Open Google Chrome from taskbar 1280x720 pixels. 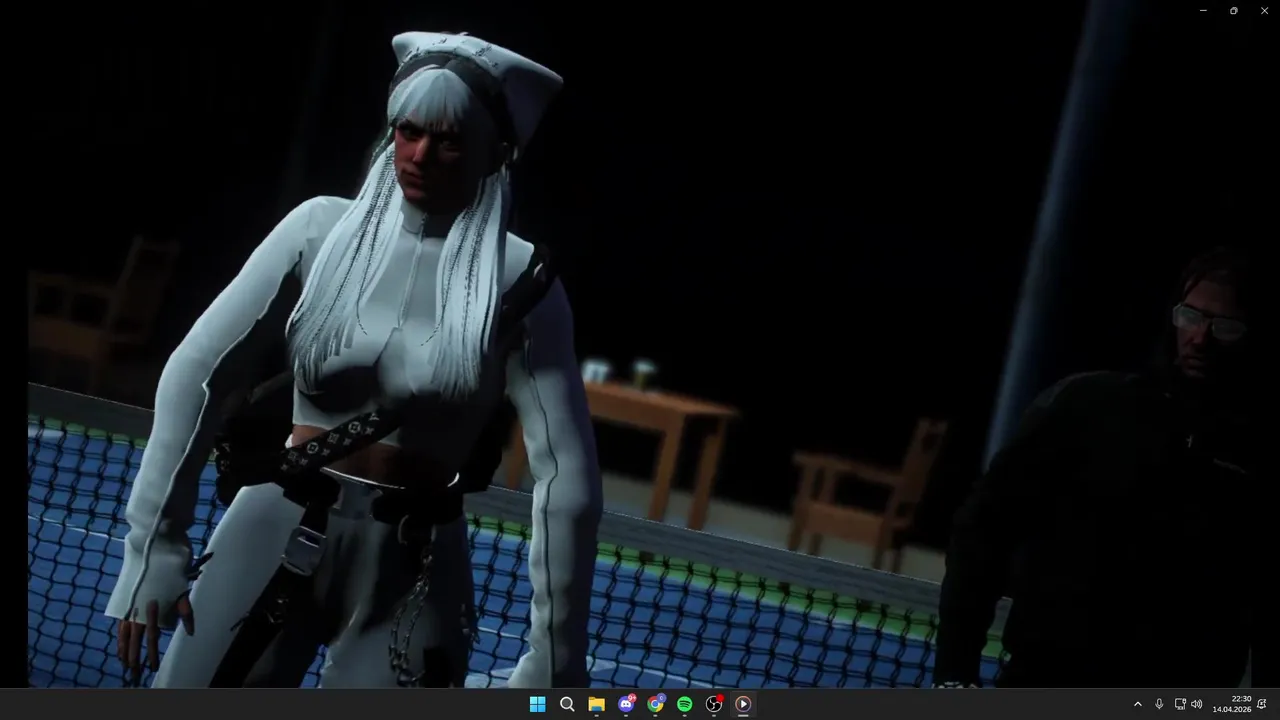[x=655, y=704]
